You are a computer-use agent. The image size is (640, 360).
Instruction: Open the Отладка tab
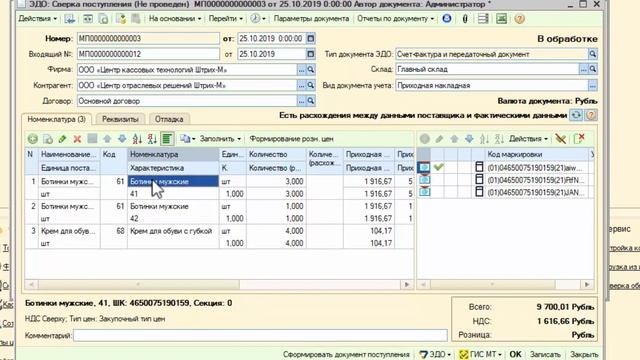tap(169, 119)
